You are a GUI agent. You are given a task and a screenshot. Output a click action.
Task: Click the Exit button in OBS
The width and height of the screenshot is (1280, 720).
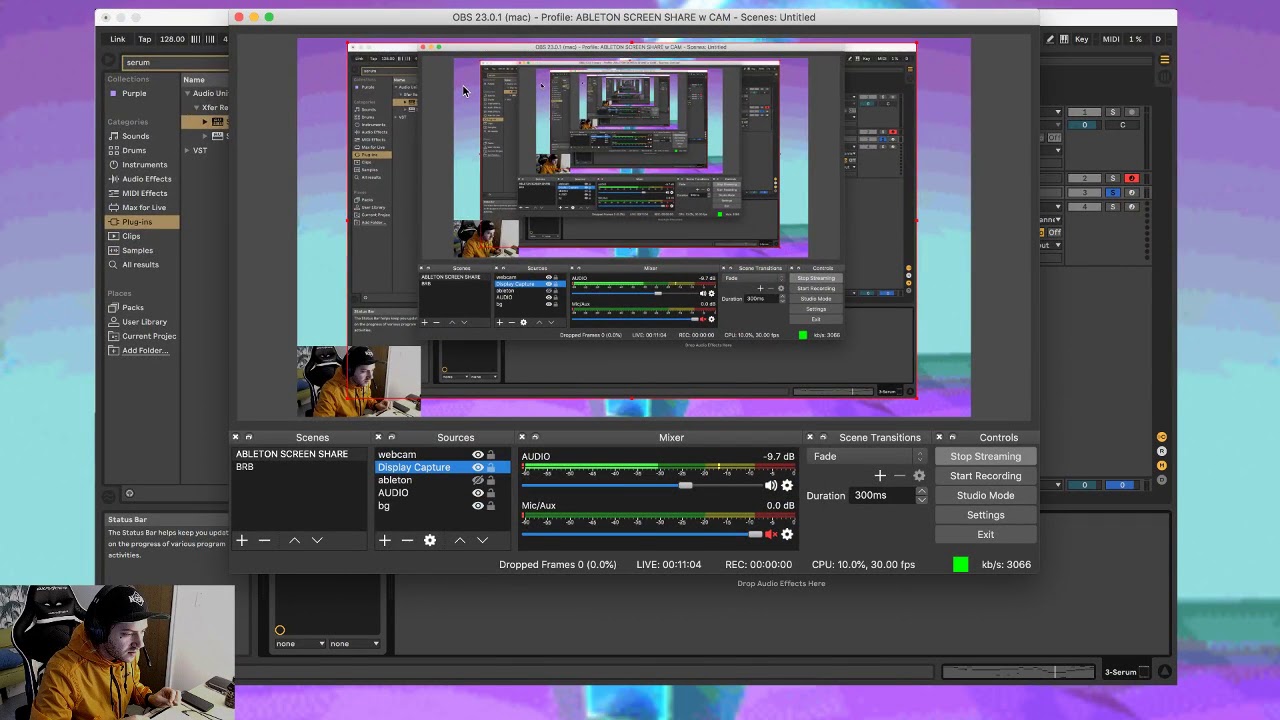[x=985, y=535]
